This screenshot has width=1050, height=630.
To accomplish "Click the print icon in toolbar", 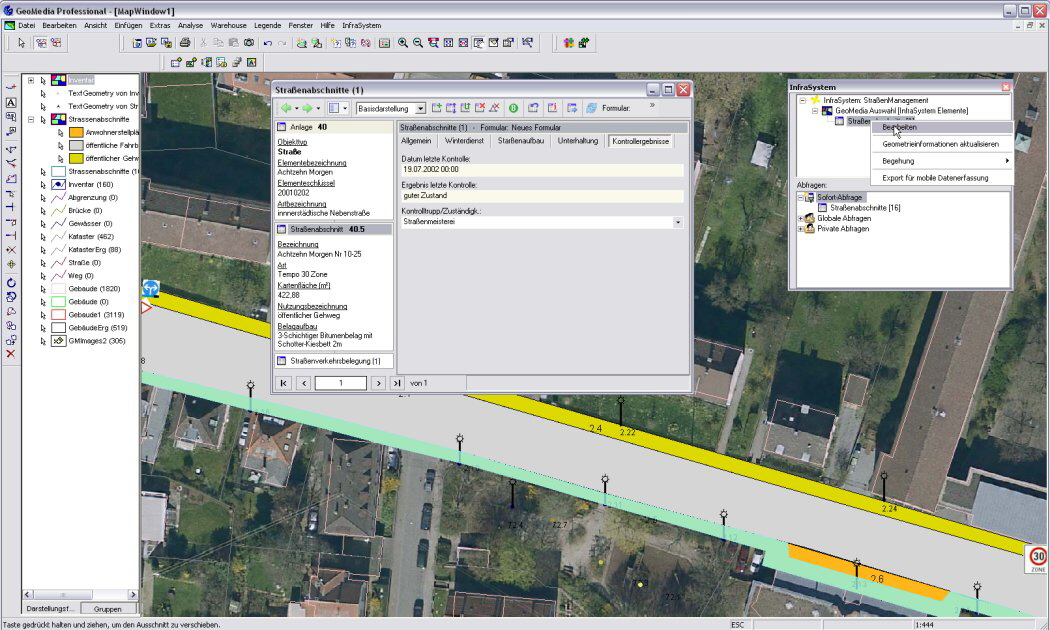I will click(x=185, y=43).
